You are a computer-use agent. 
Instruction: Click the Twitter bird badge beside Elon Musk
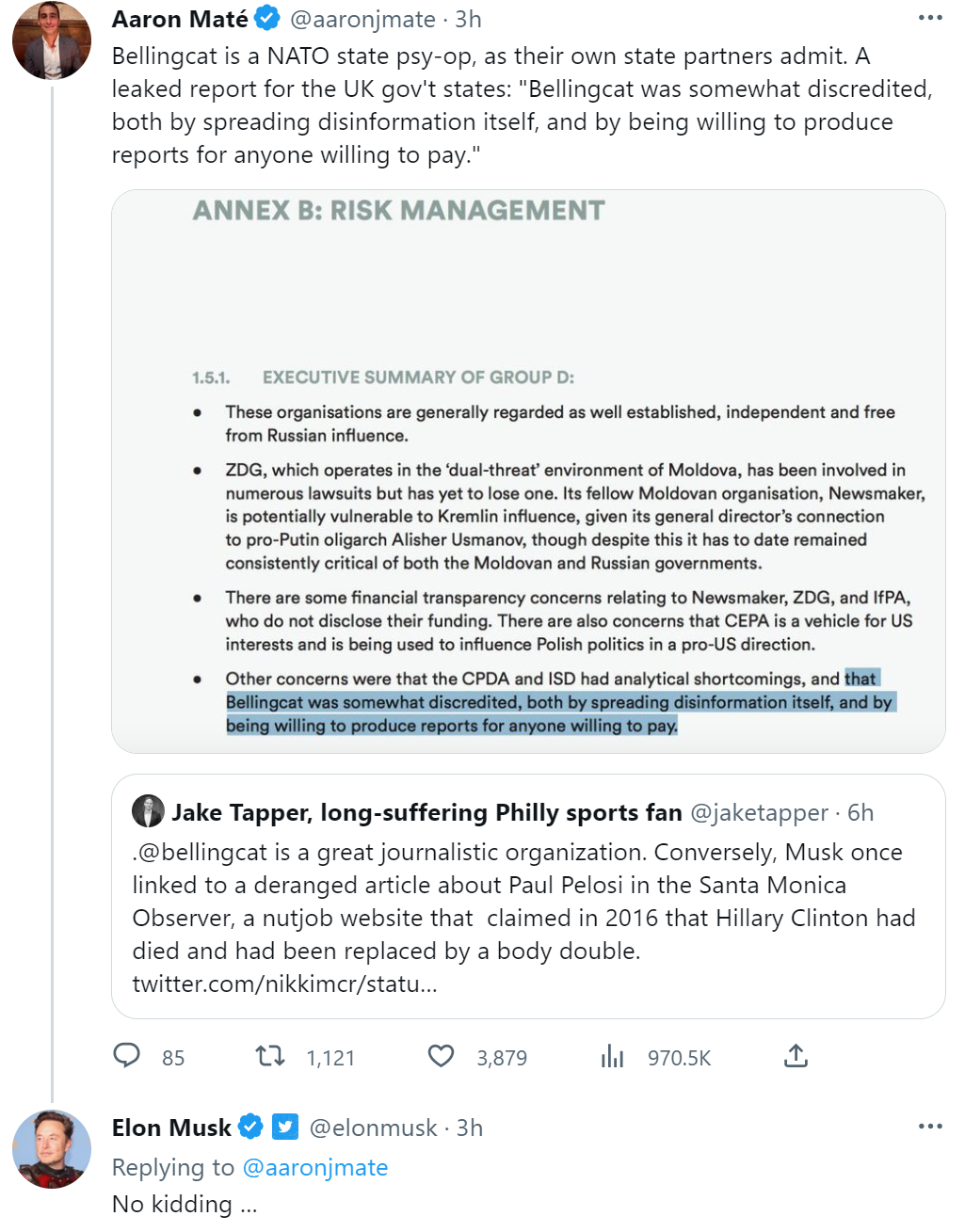285,1127
